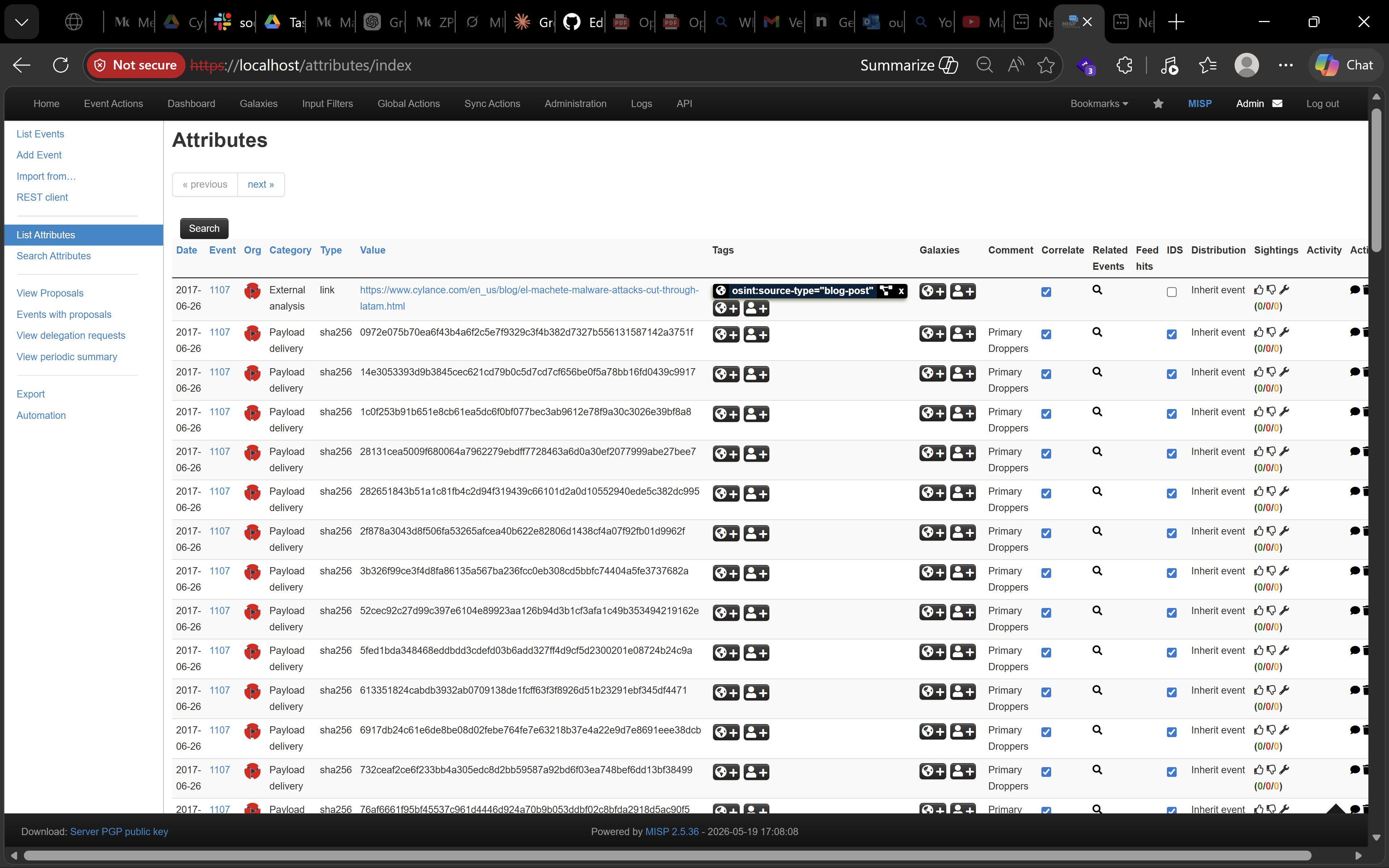1389x868 pixels.
Task: Open browser Settings and more ellipsis
Action: point(1286,65)
